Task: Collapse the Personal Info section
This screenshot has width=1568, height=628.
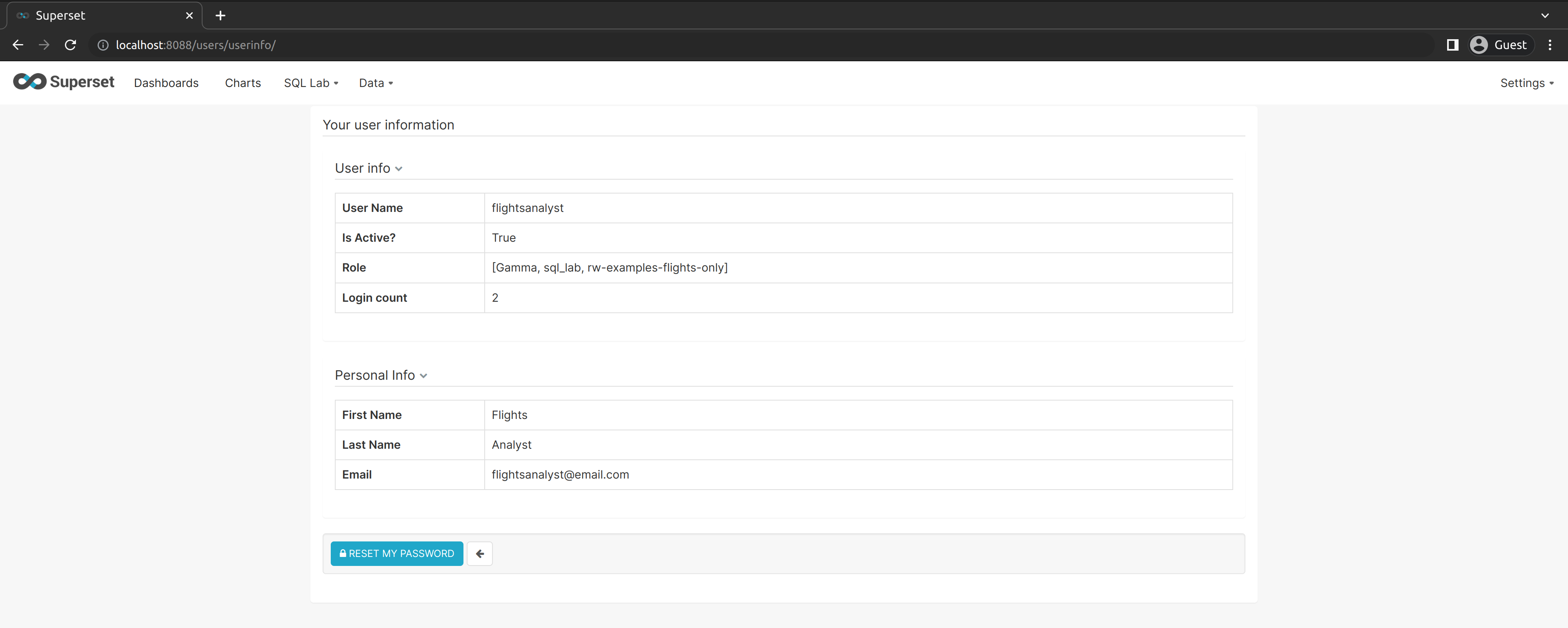Action: [424, 376]
